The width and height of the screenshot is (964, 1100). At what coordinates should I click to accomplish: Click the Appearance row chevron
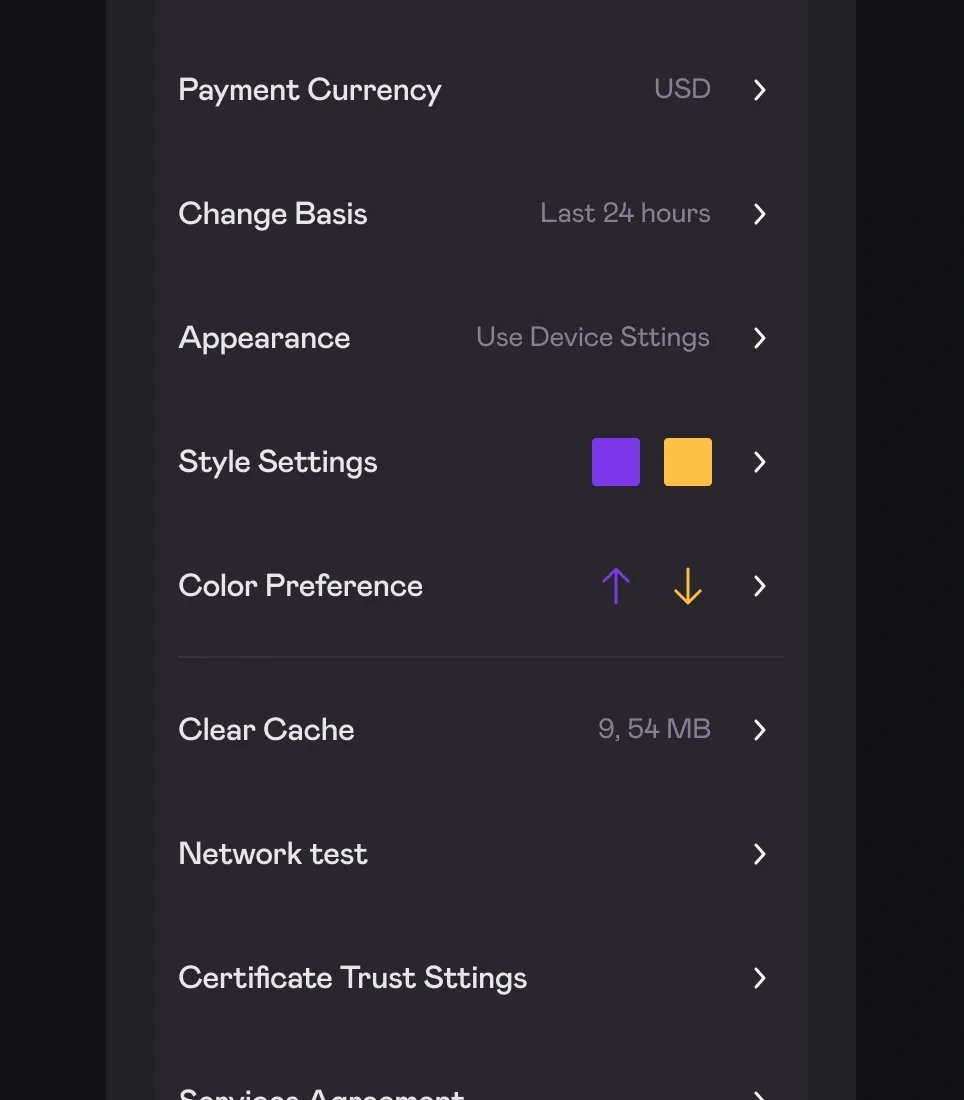tap(760, 338)
